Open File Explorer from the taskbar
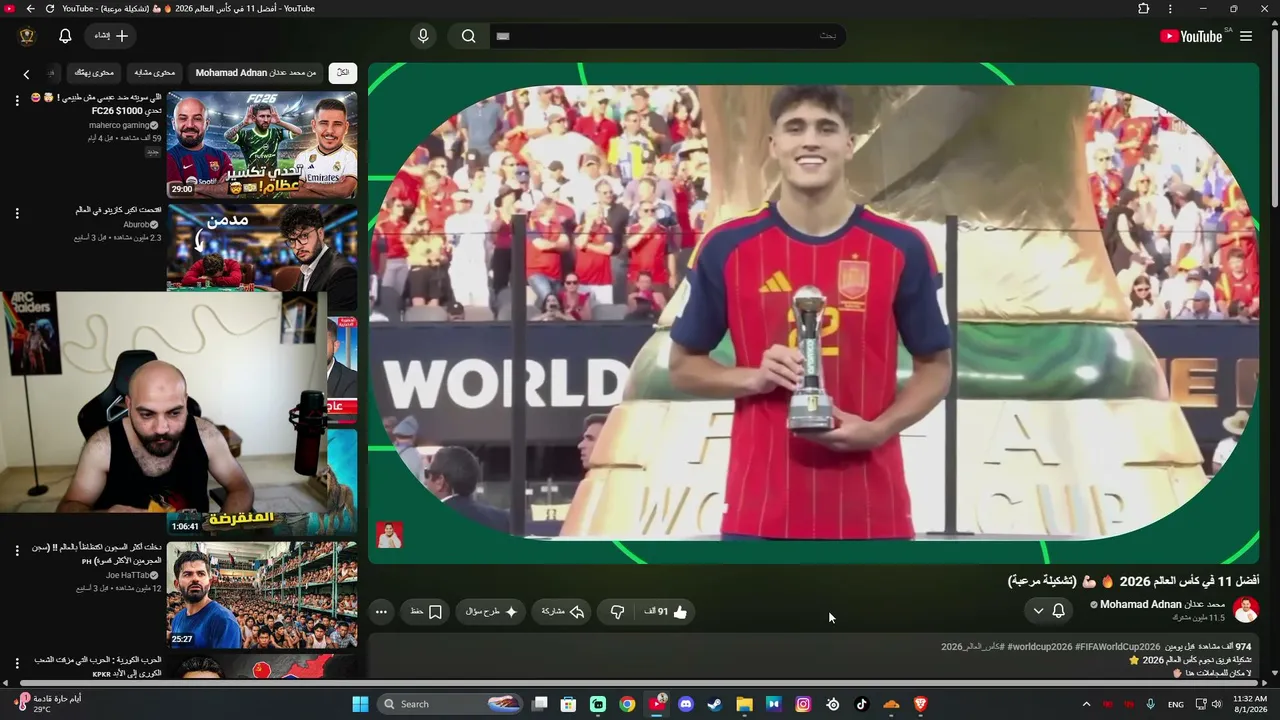The width and height of the screenshot is (1280, 720). [744, 704]
